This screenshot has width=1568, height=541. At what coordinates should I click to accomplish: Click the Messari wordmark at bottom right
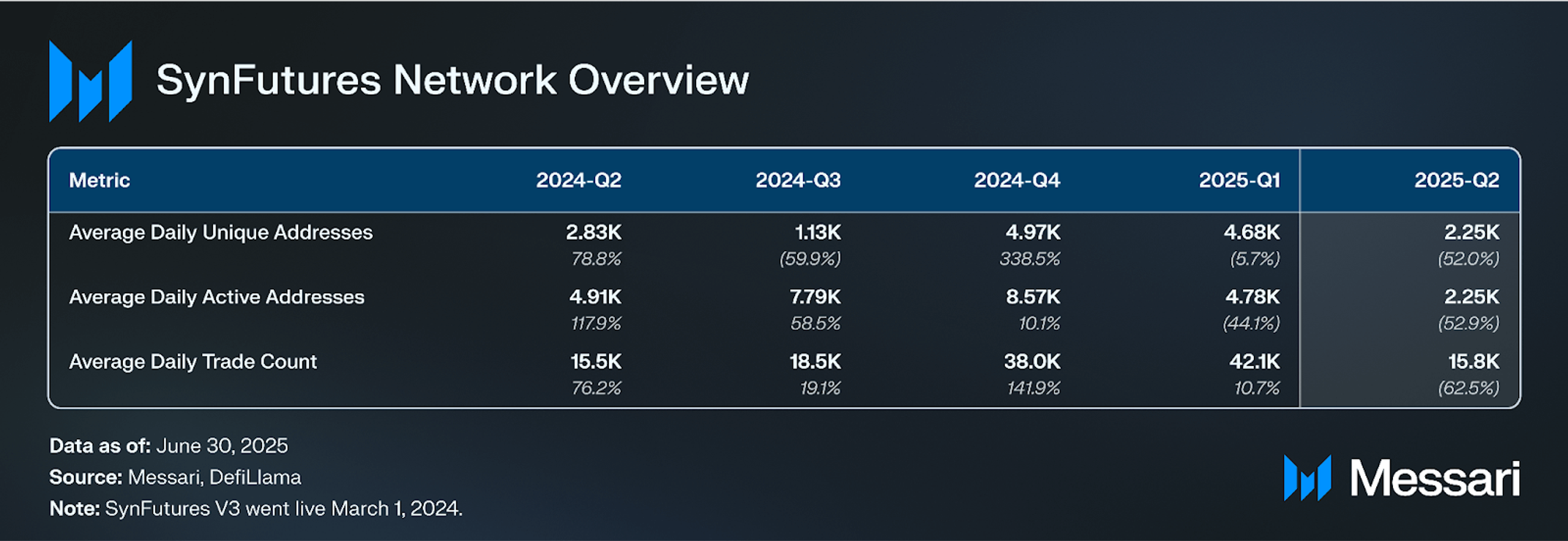coord(1435,479)
